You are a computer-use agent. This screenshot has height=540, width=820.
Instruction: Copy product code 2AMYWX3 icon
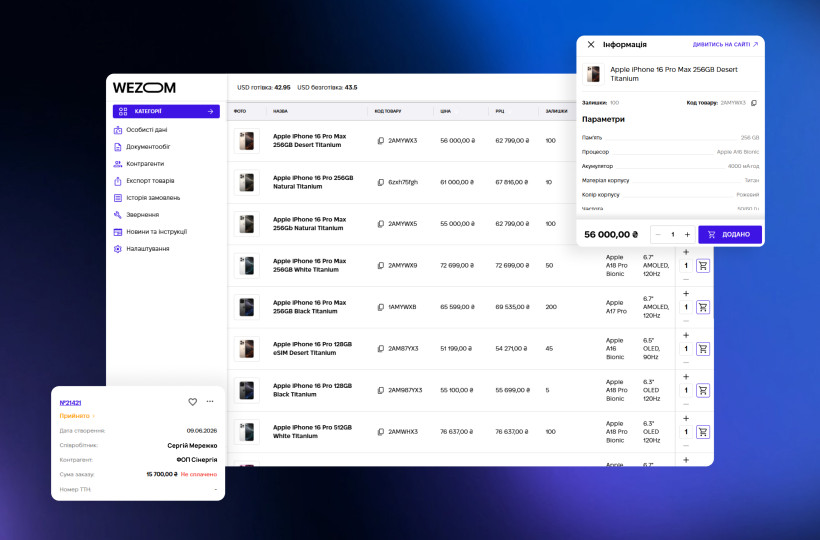(381, 141)
